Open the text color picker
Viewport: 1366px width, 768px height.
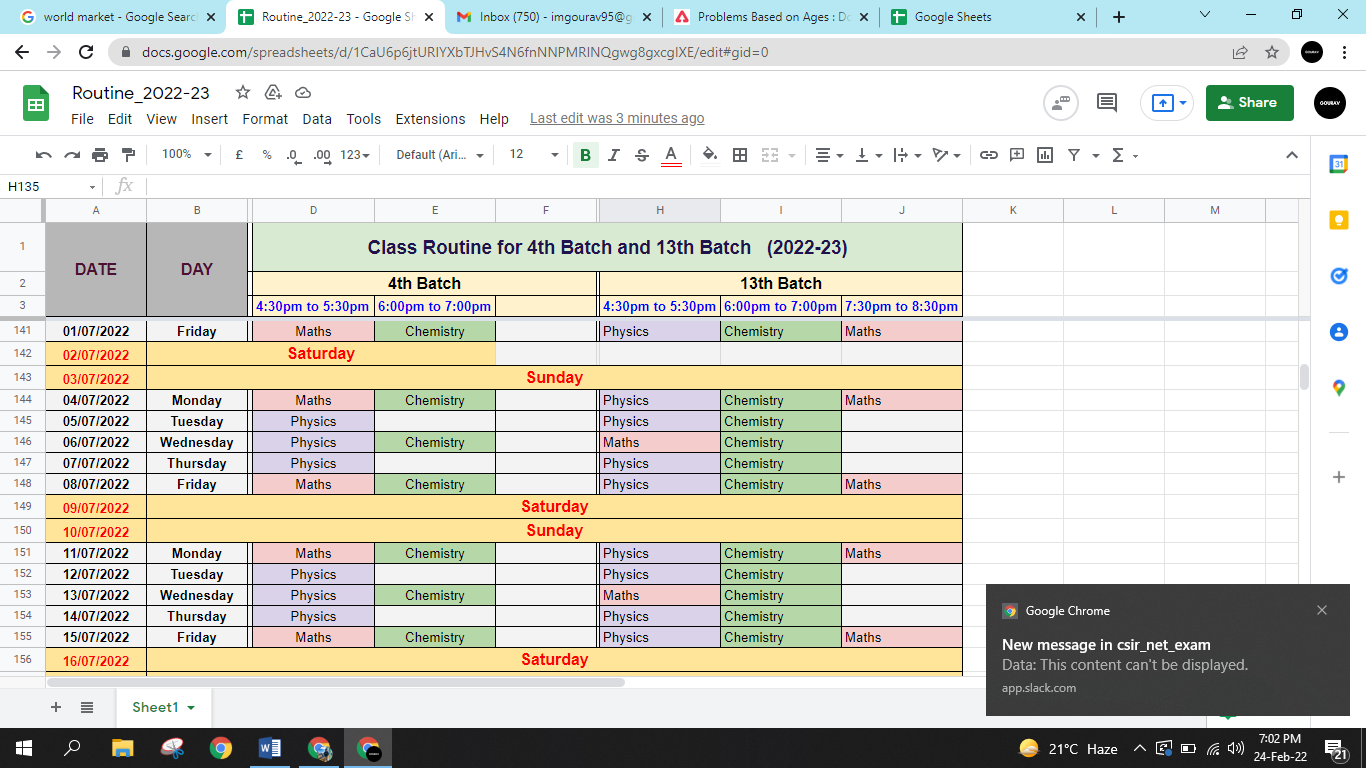671,155
